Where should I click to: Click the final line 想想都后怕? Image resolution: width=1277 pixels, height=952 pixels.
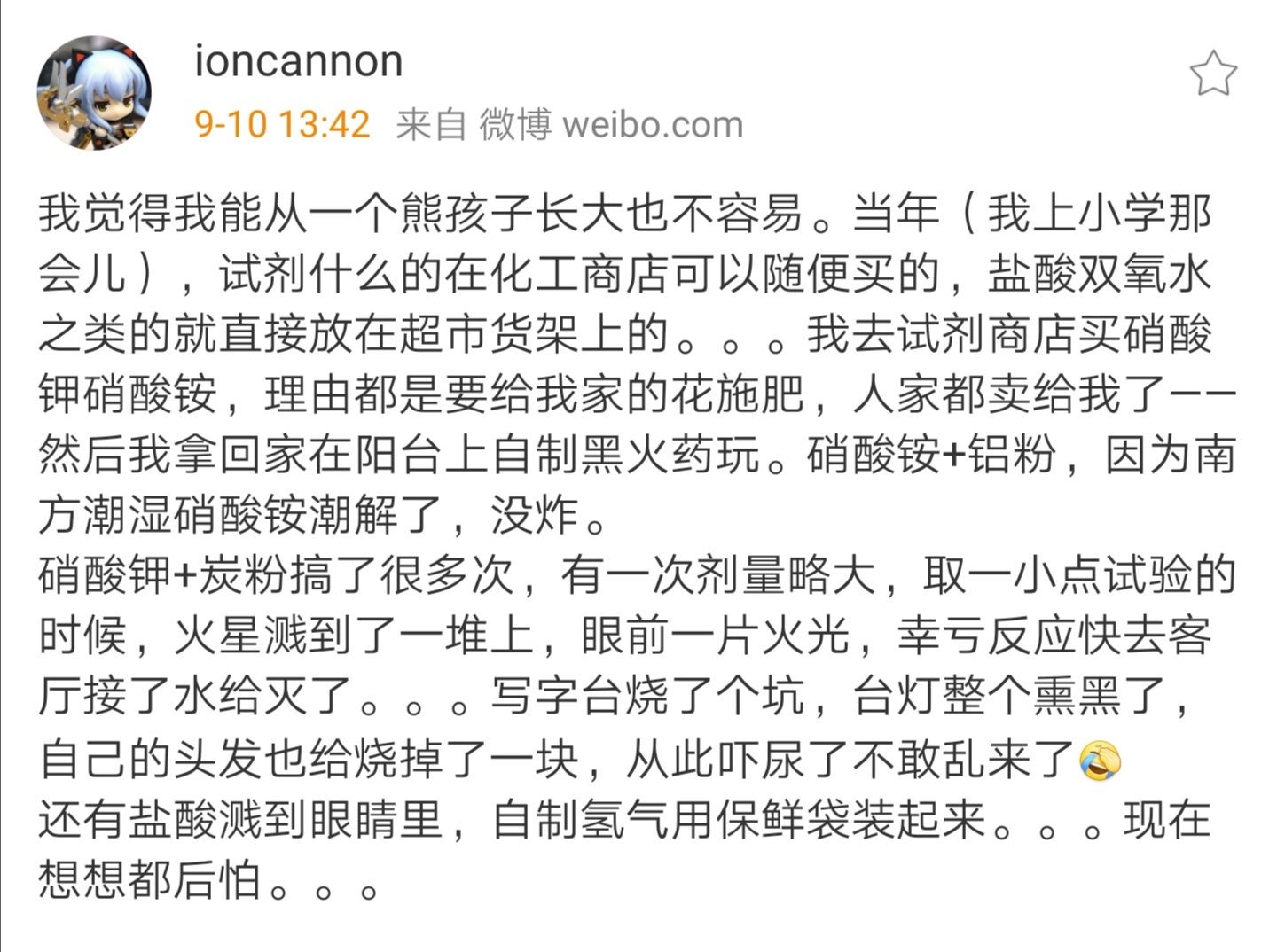click(209, 880)
